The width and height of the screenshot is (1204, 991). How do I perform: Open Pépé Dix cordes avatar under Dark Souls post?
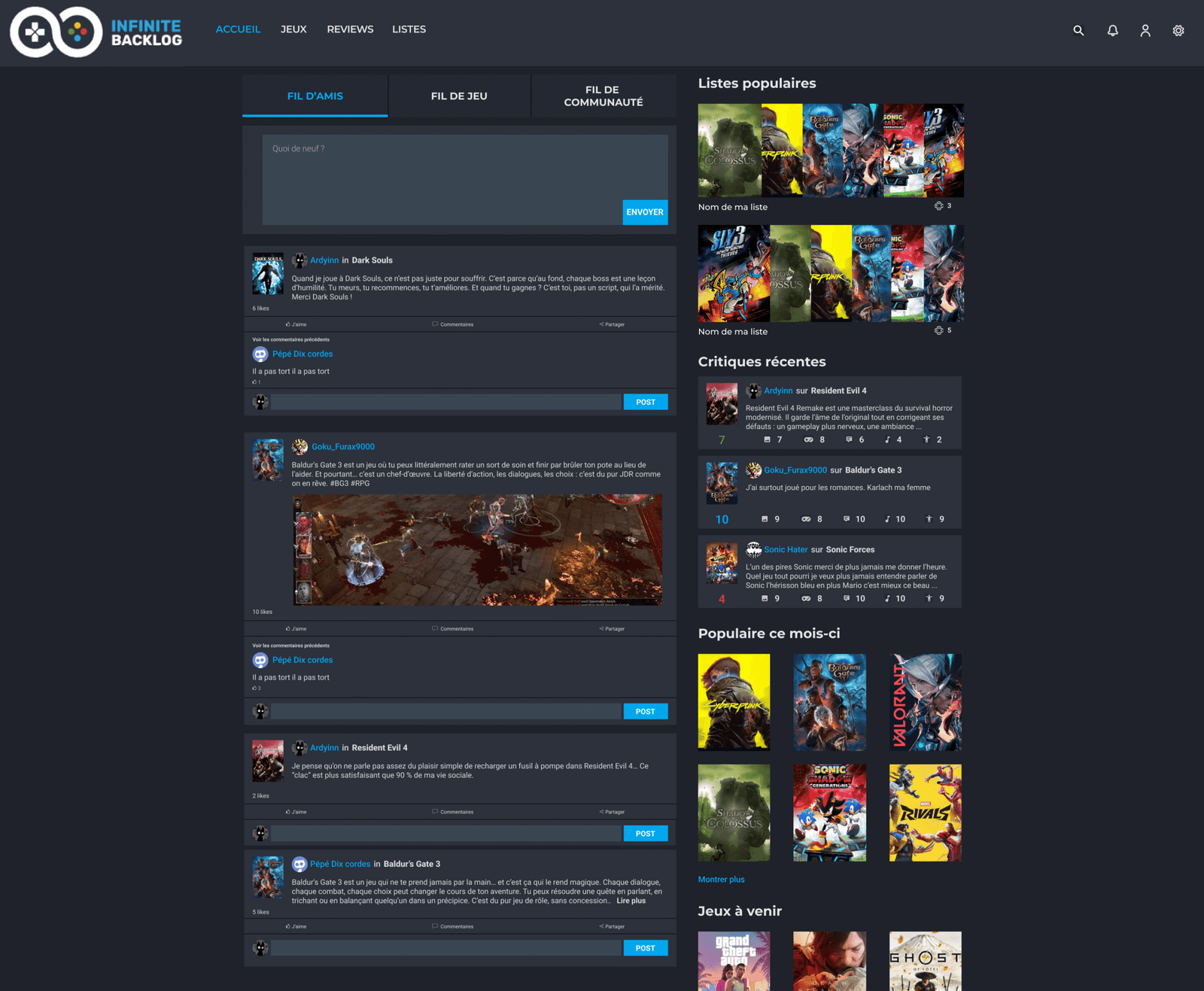[x=260, y=354]
